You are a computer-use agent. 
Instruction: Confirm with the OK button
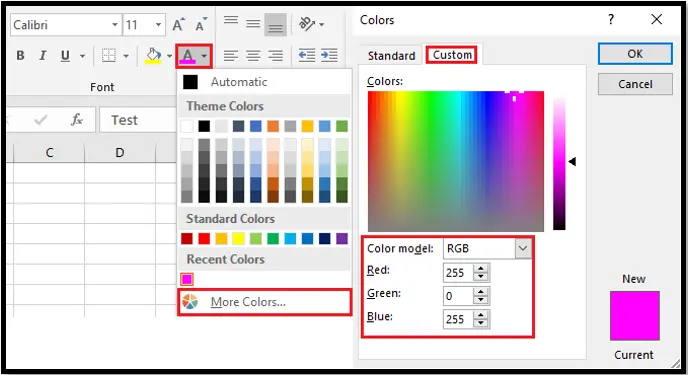pos(635,54)
